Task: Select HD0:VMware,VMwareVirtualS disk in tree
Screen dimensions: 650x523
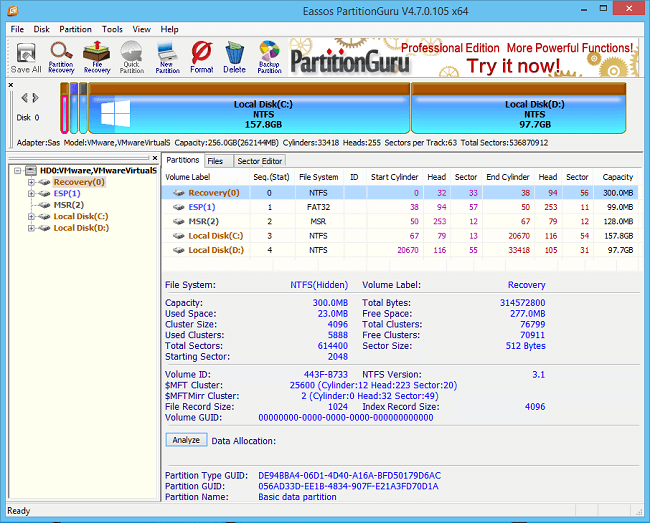Action: [x=98, y=171]
